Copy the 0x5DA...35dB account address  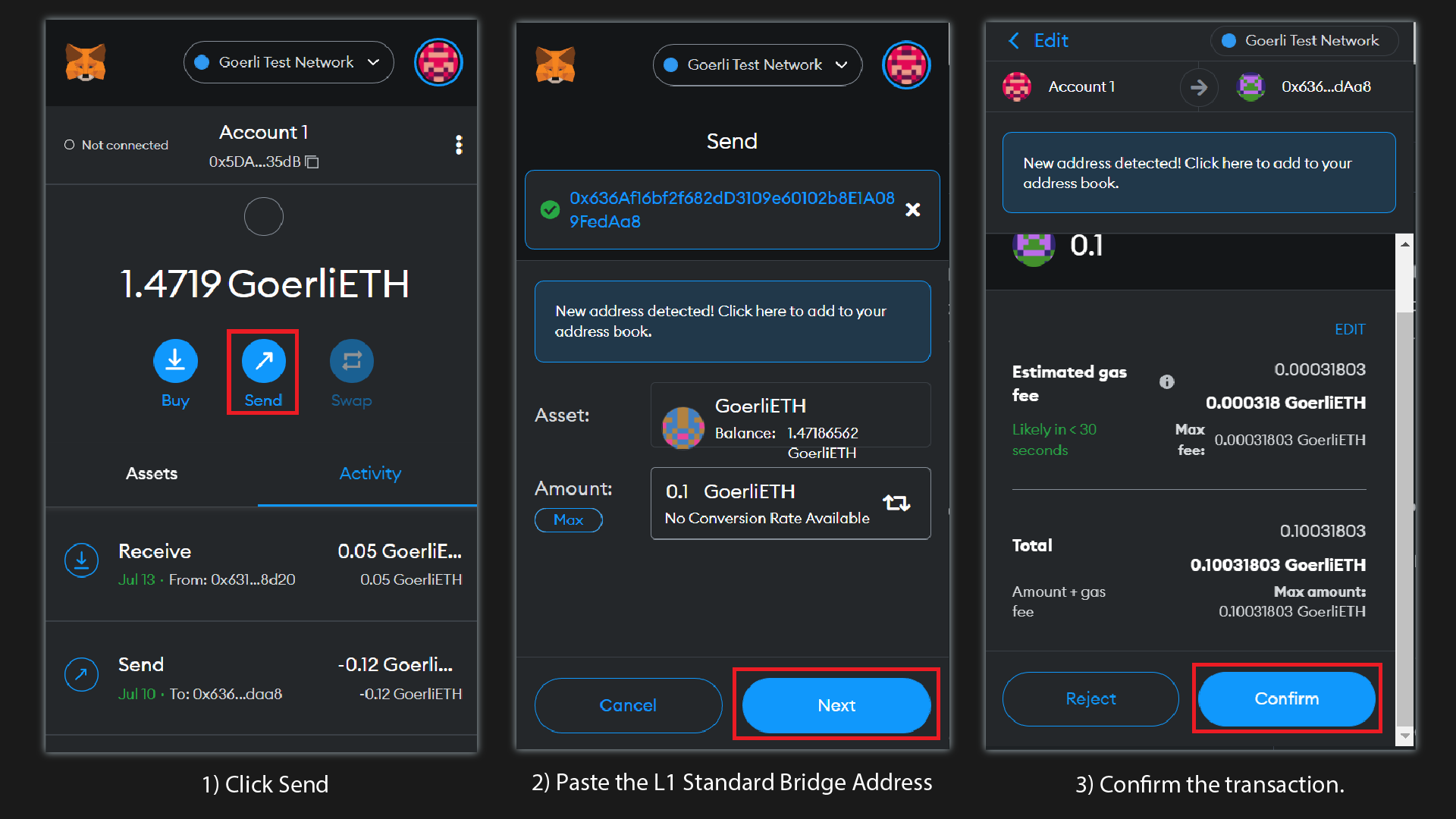[312, 162]
